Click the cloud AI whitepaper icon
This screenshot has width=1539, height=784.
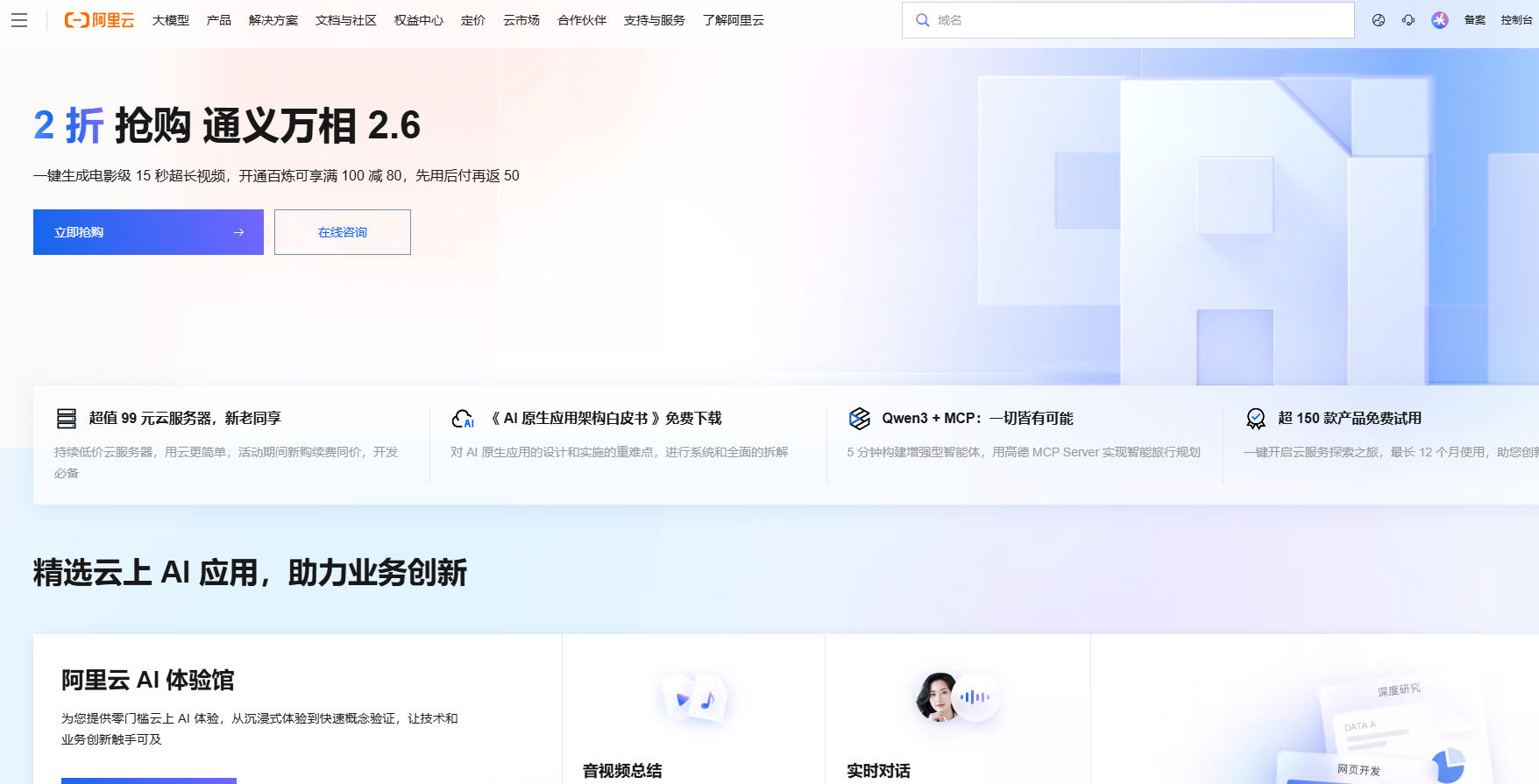click(463, 419)
